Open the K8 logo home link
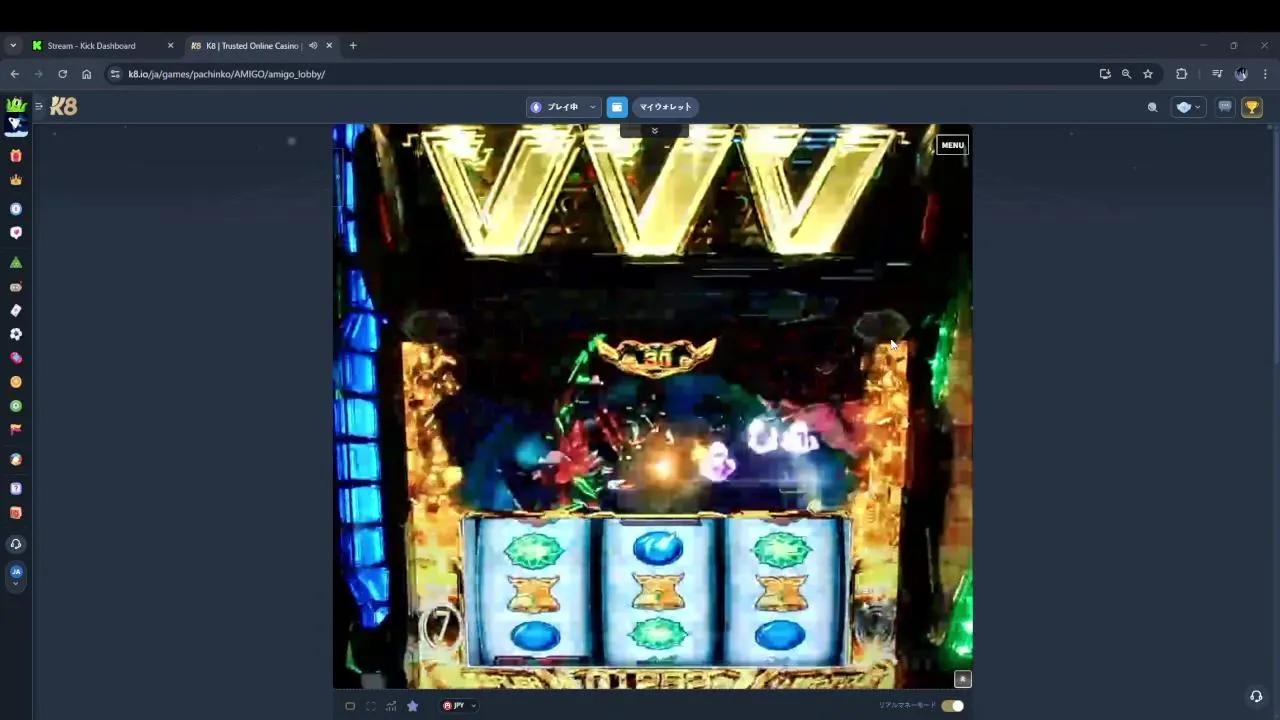1280x720 pixels. [63, 106]
